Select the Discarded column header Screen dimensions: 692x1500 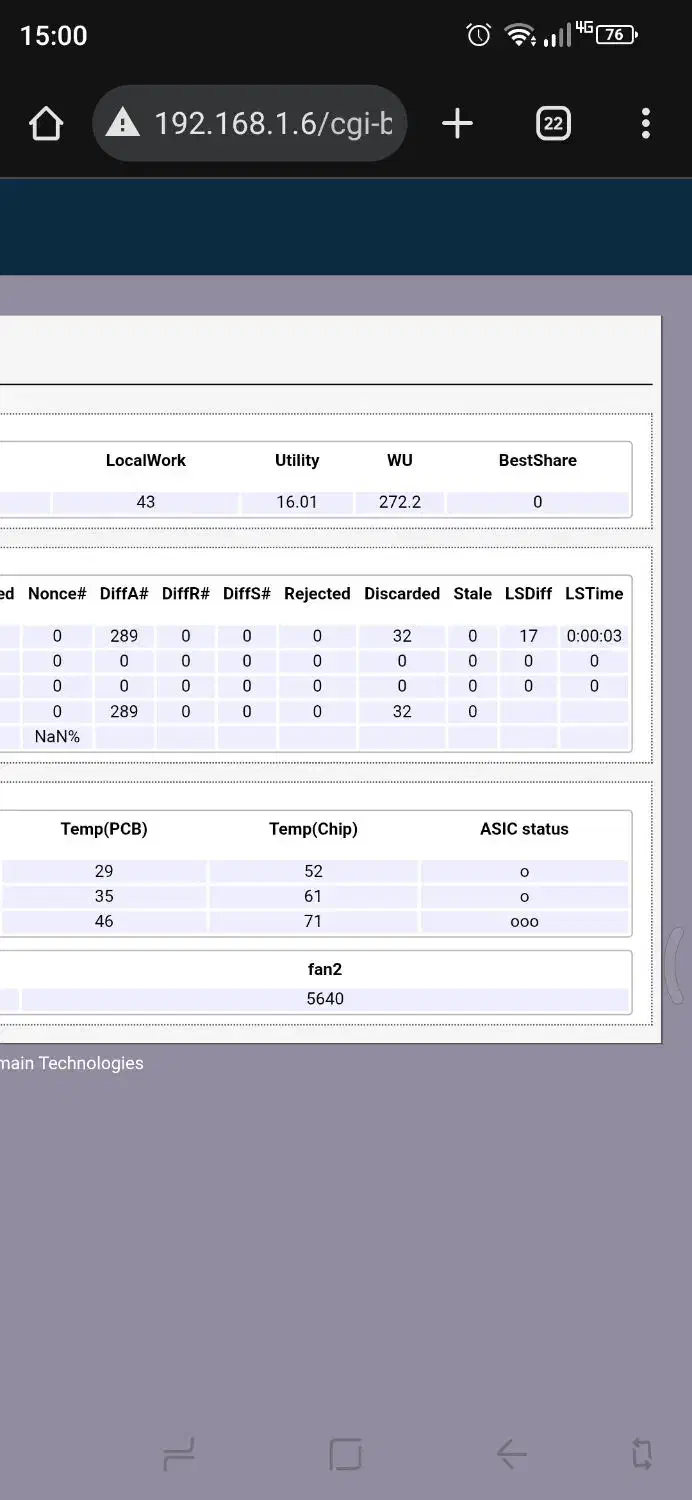click(402, 594)
